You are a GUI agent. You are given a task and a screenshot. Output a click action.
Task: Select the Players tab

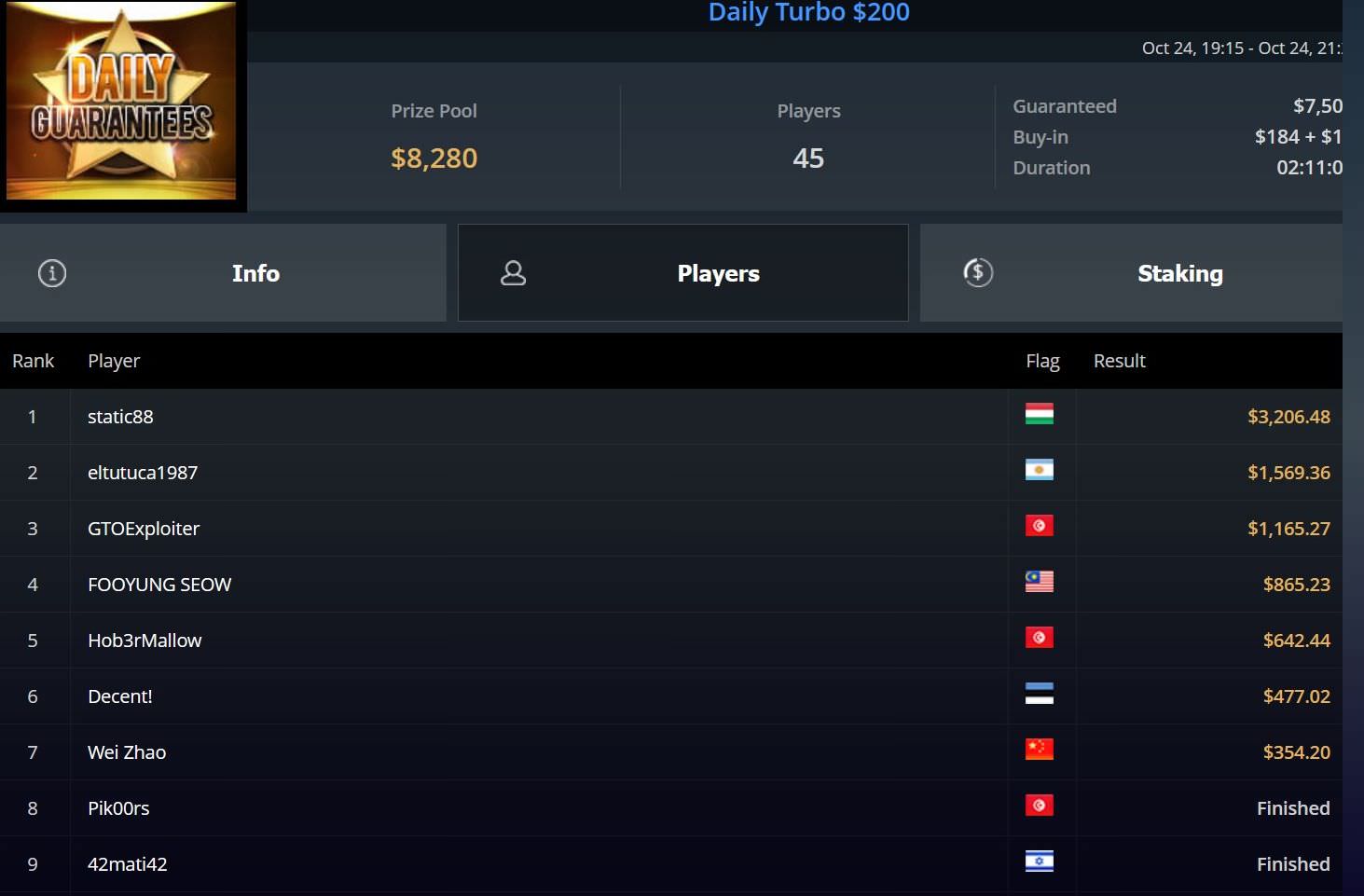click(x=683, y=273)
